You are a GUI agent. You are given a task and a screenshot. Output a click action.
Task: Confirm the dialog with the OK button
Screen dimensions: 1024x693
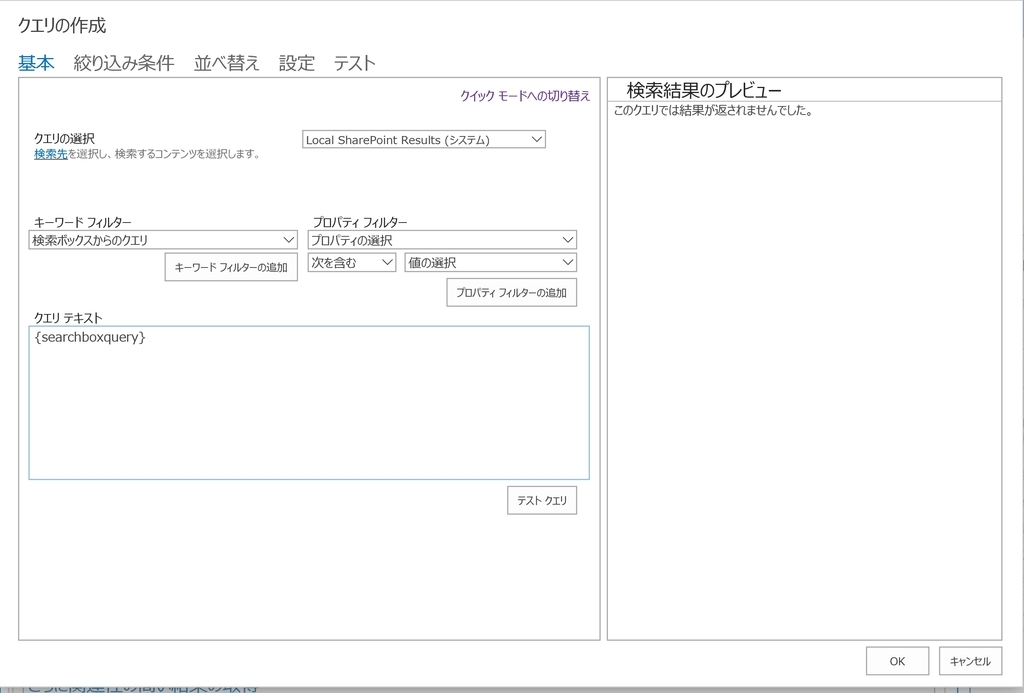pyautogui.click(x=896, y=660)
